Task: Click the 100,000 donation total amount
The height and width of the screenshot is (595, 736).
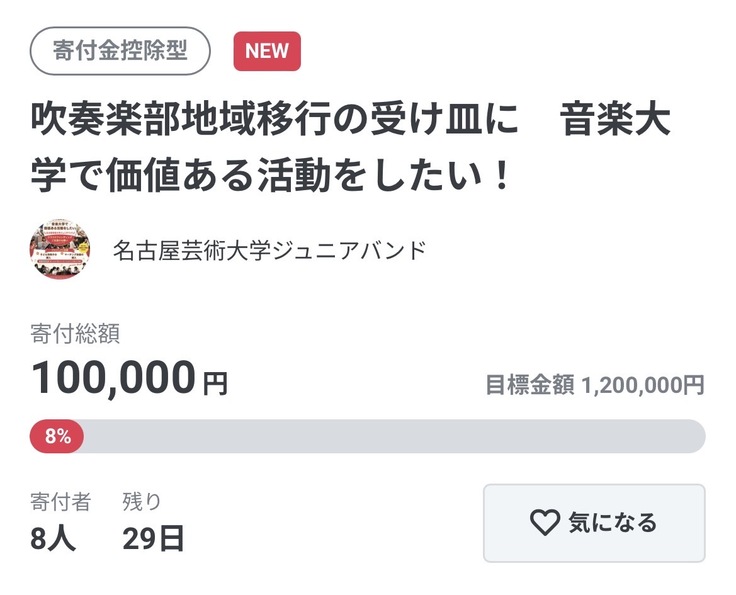Action: 113,377
